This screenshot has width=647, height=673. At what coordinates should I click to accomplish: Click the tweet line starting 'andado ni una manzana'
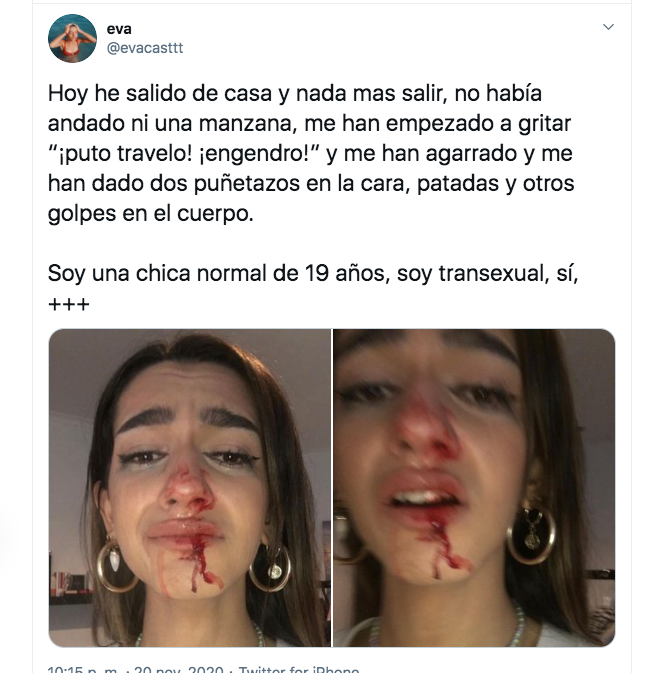pos(309,124)
